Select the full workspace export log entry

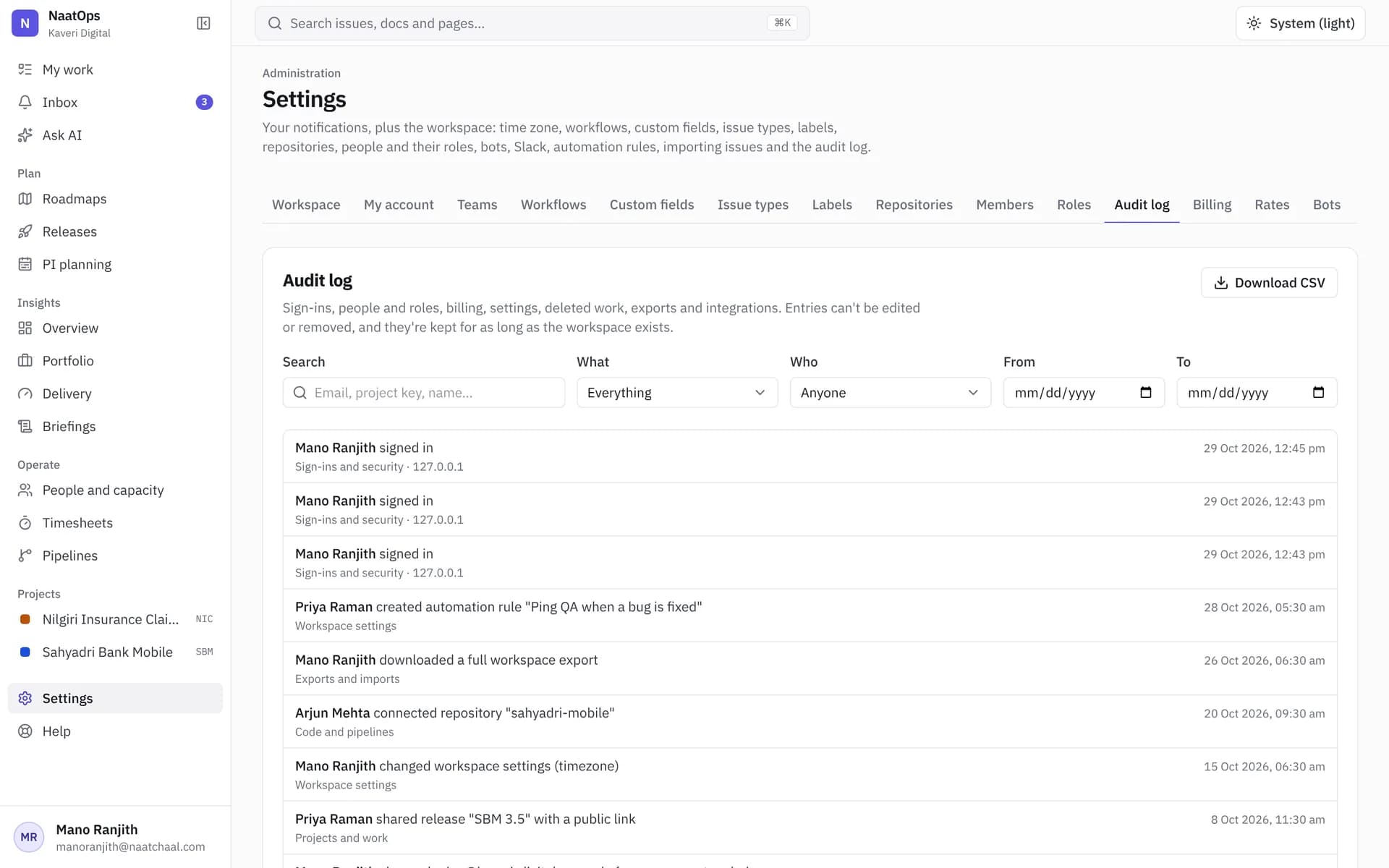coord(810,668)
